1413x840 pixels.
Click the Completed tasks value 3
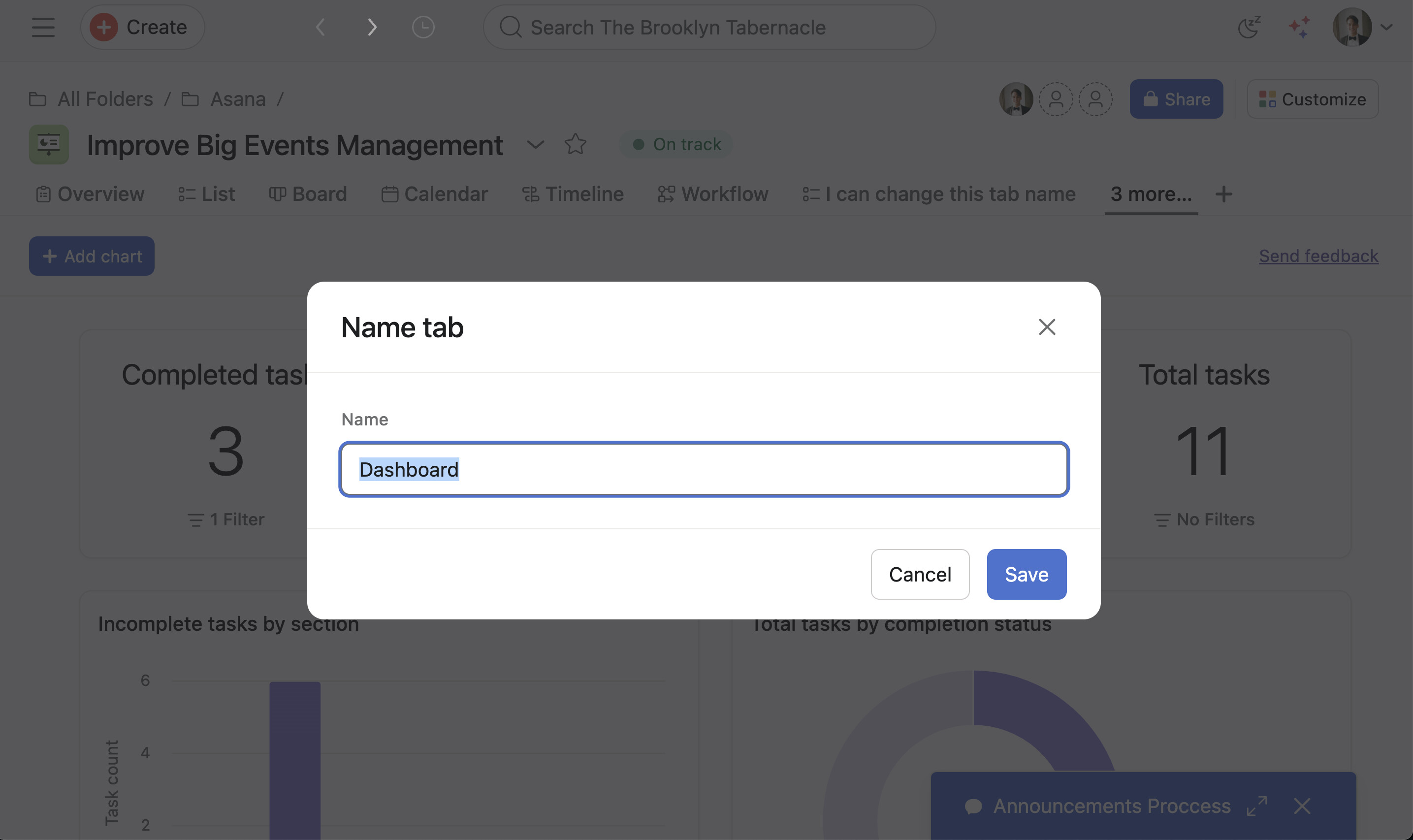tap(226, 452)
